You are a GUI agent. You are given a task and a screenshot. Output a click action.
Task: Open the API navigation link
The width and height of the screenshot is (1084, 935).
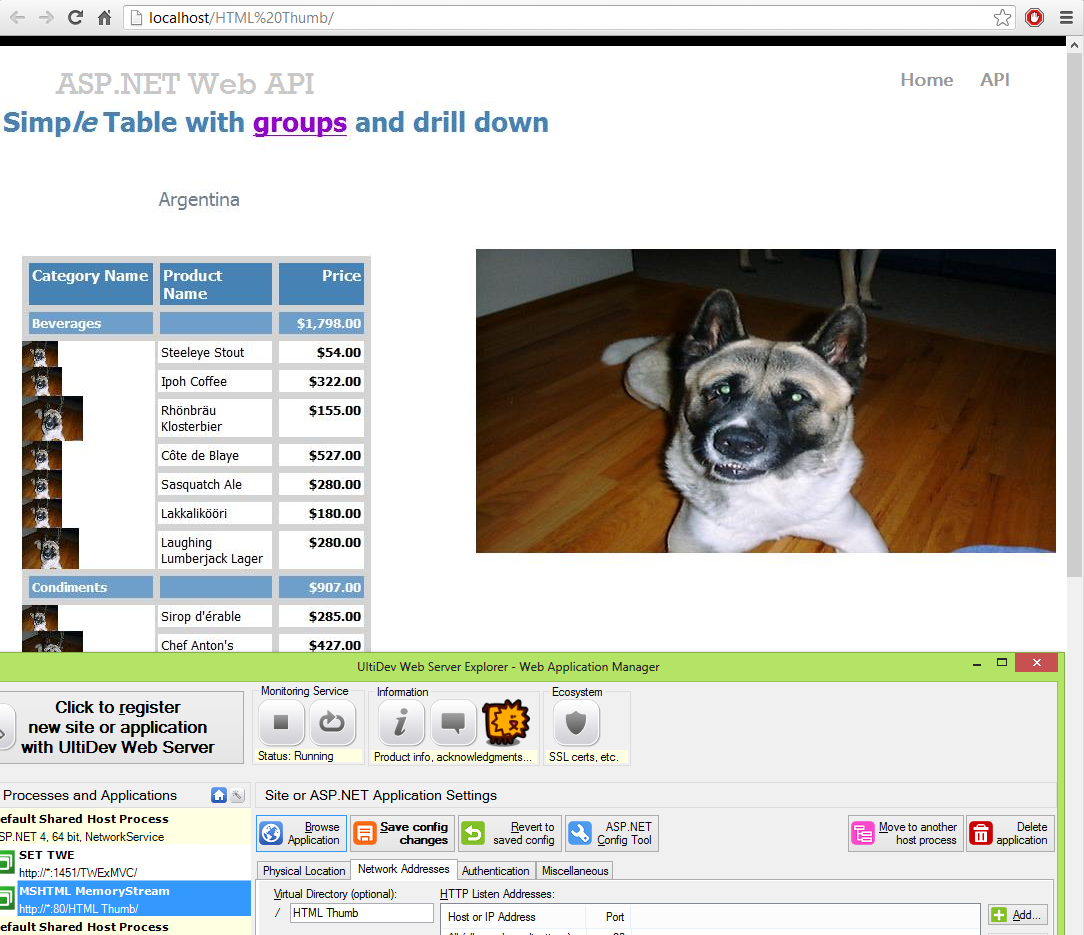(x=995, y=80)
